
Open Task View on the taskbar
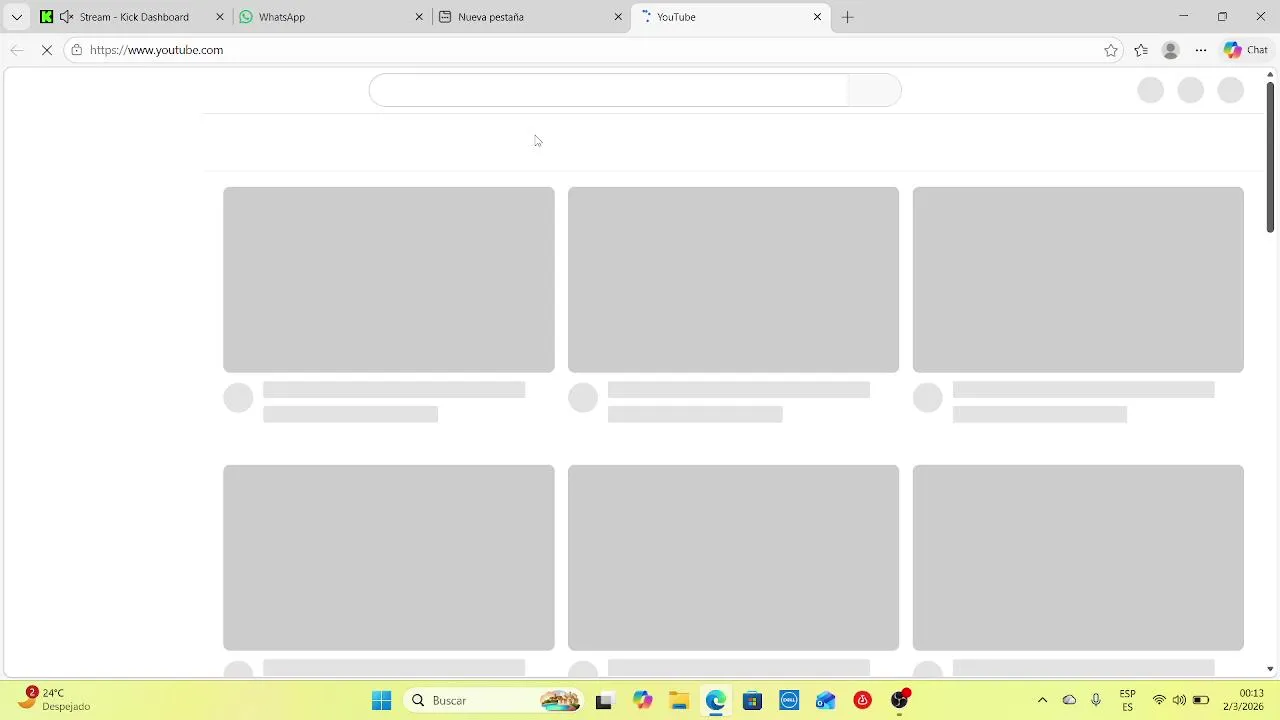(604, 701)
